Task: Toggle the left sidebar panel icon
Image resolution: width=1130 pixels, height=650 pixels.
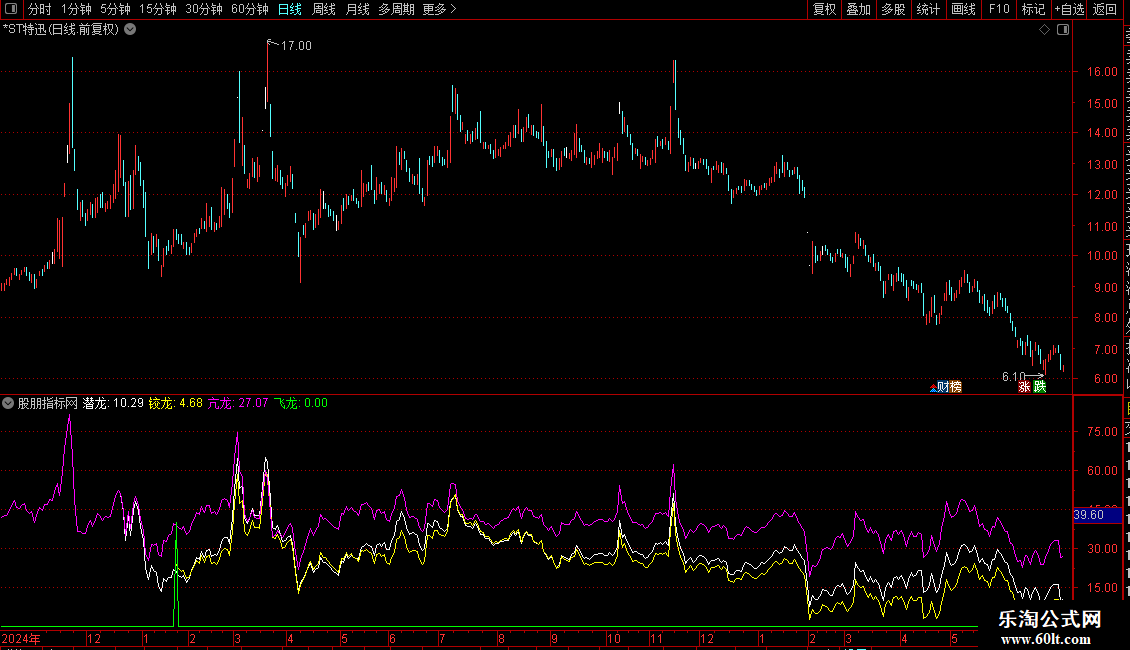Action: point(11,9)
